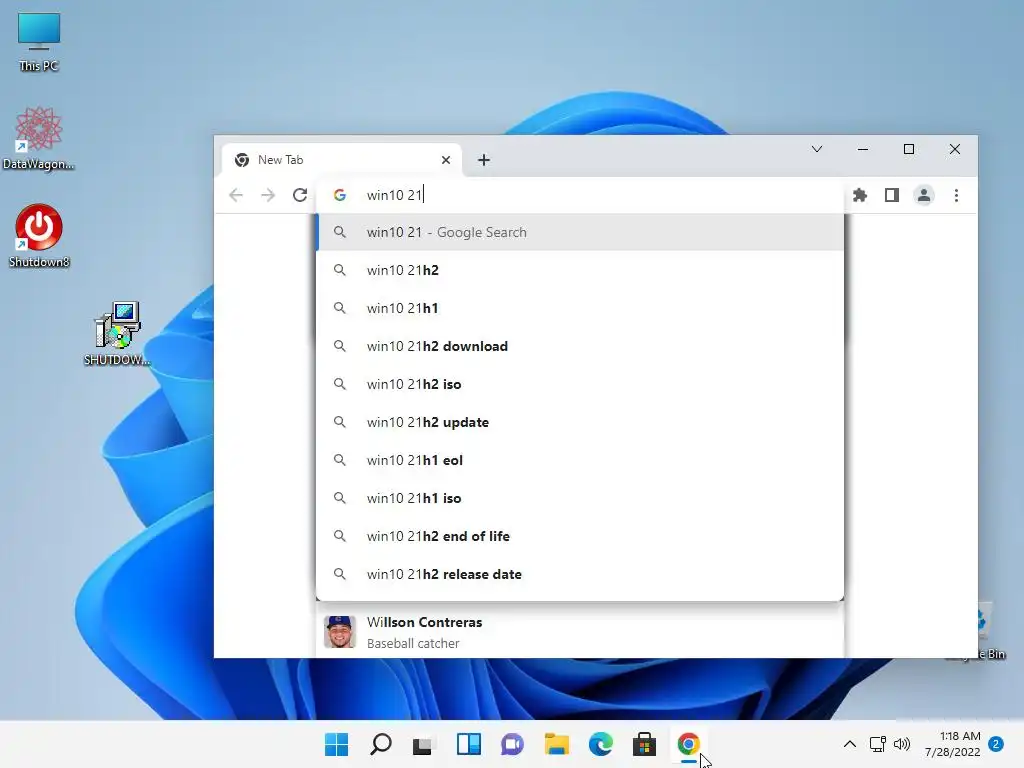1024x768 pixels.
Task: Open the Windows Start button
Action: [x=336, y=744]
